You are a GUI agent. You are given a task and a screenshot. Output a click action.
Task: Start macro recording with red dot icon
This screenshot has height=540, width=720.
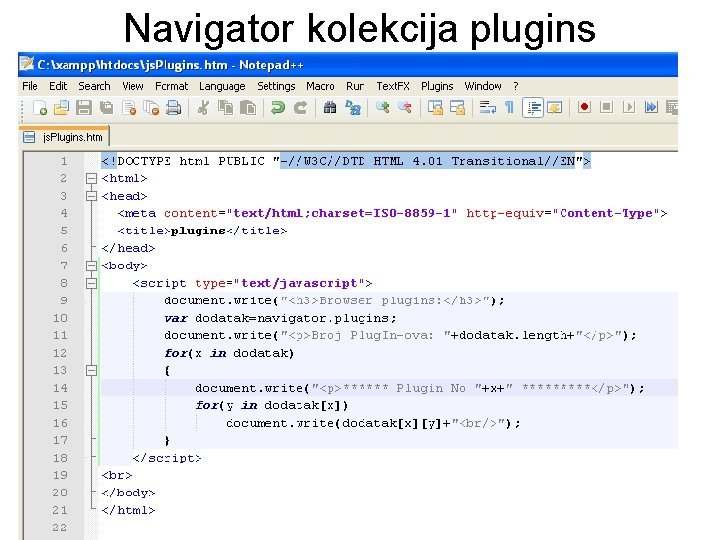pyautogui.click(x=584, y=107)
